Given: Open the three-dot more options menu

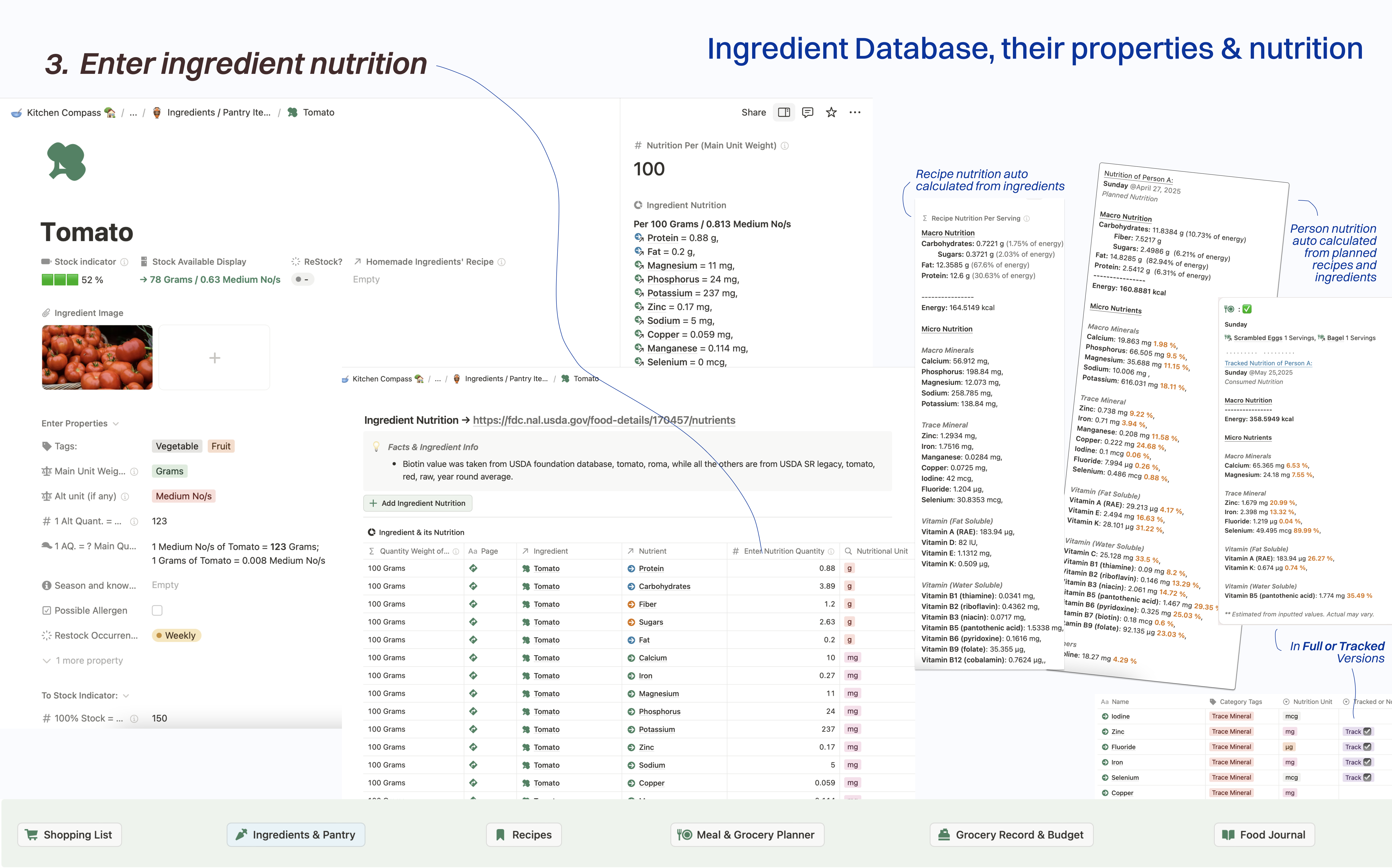Looking at the screenshot, I should point(855,113).
